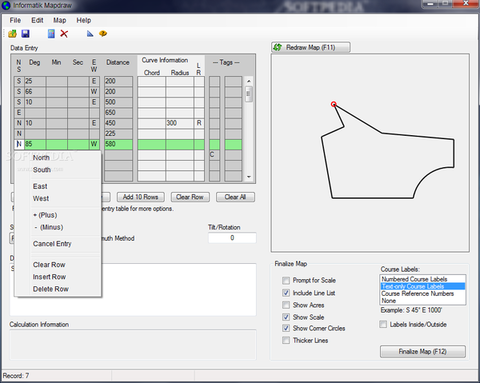Click the data entry table scrollbar thumb
Image resolution: width=480 pixels, height=383 pixels.
point(249,94)
